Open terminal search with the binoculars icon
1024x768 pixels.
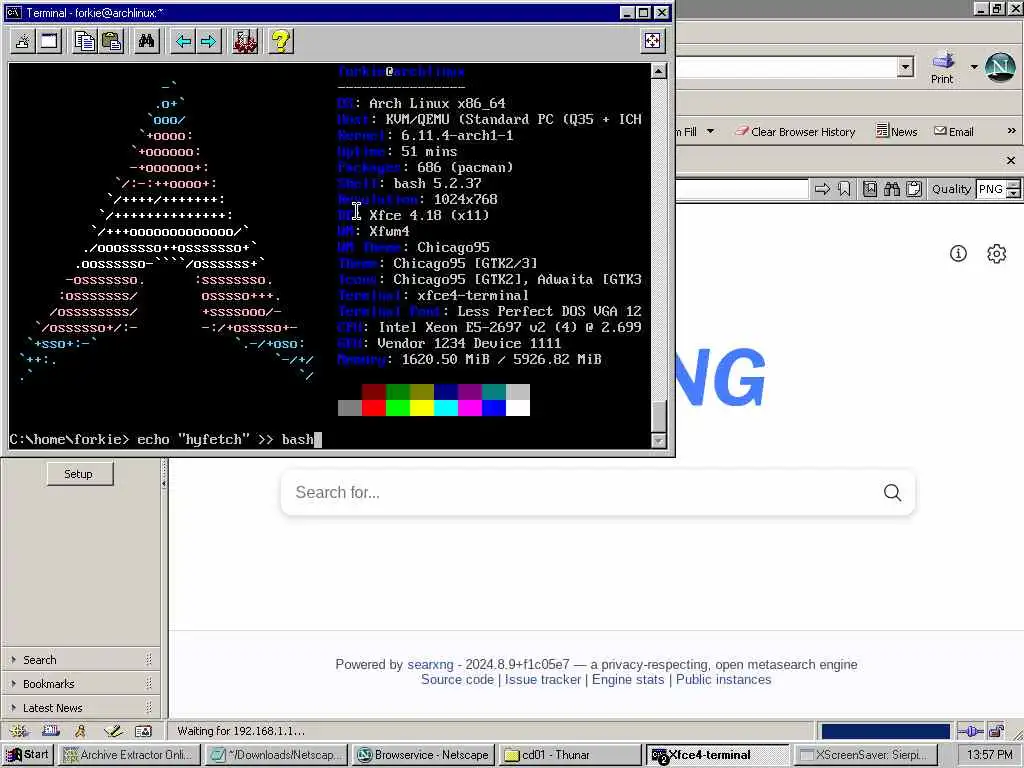pyautogui.click(x=146, y=42)
